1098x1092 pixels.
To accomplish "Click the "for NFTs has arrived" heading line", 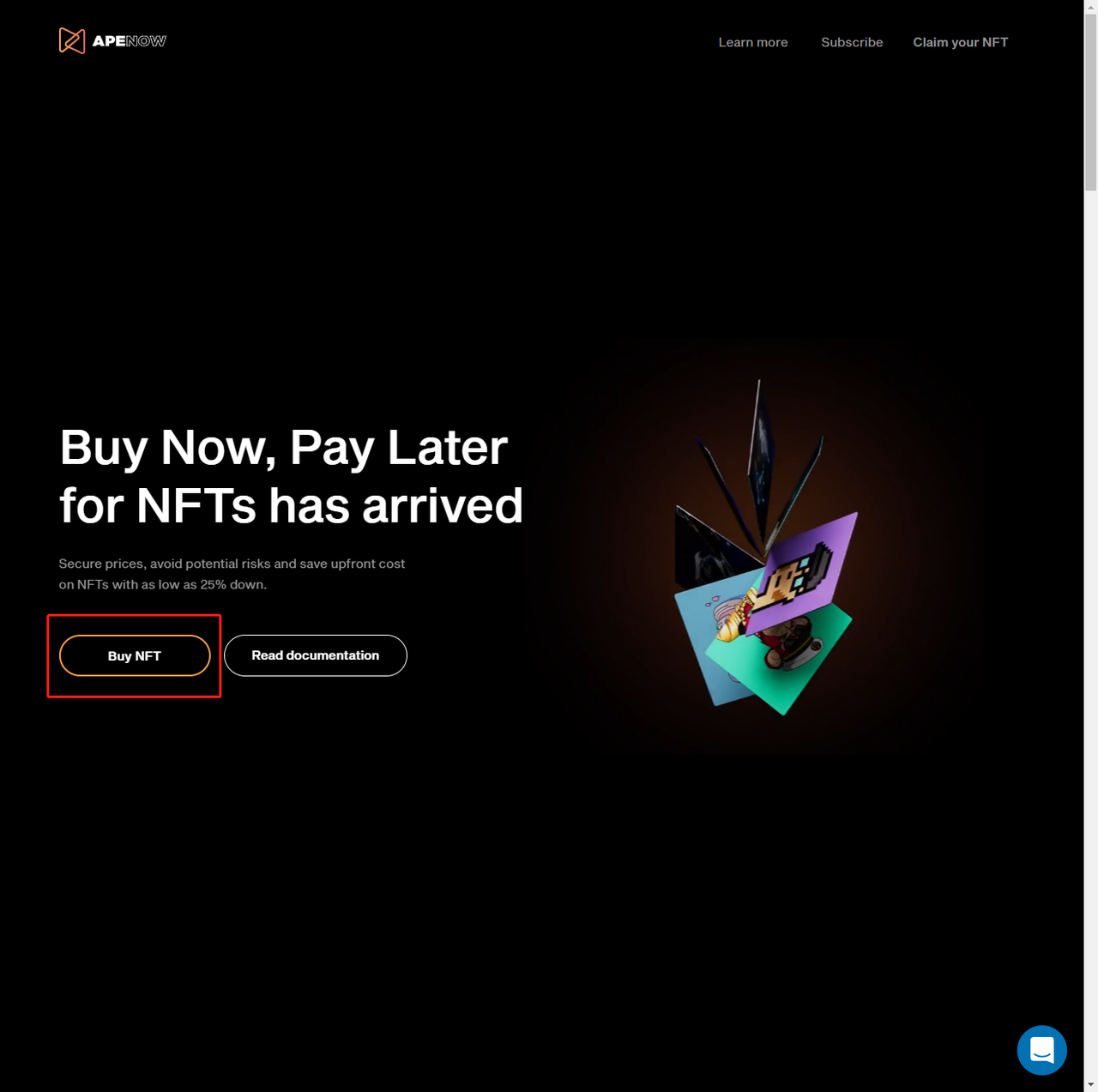I will pos(291,505).
